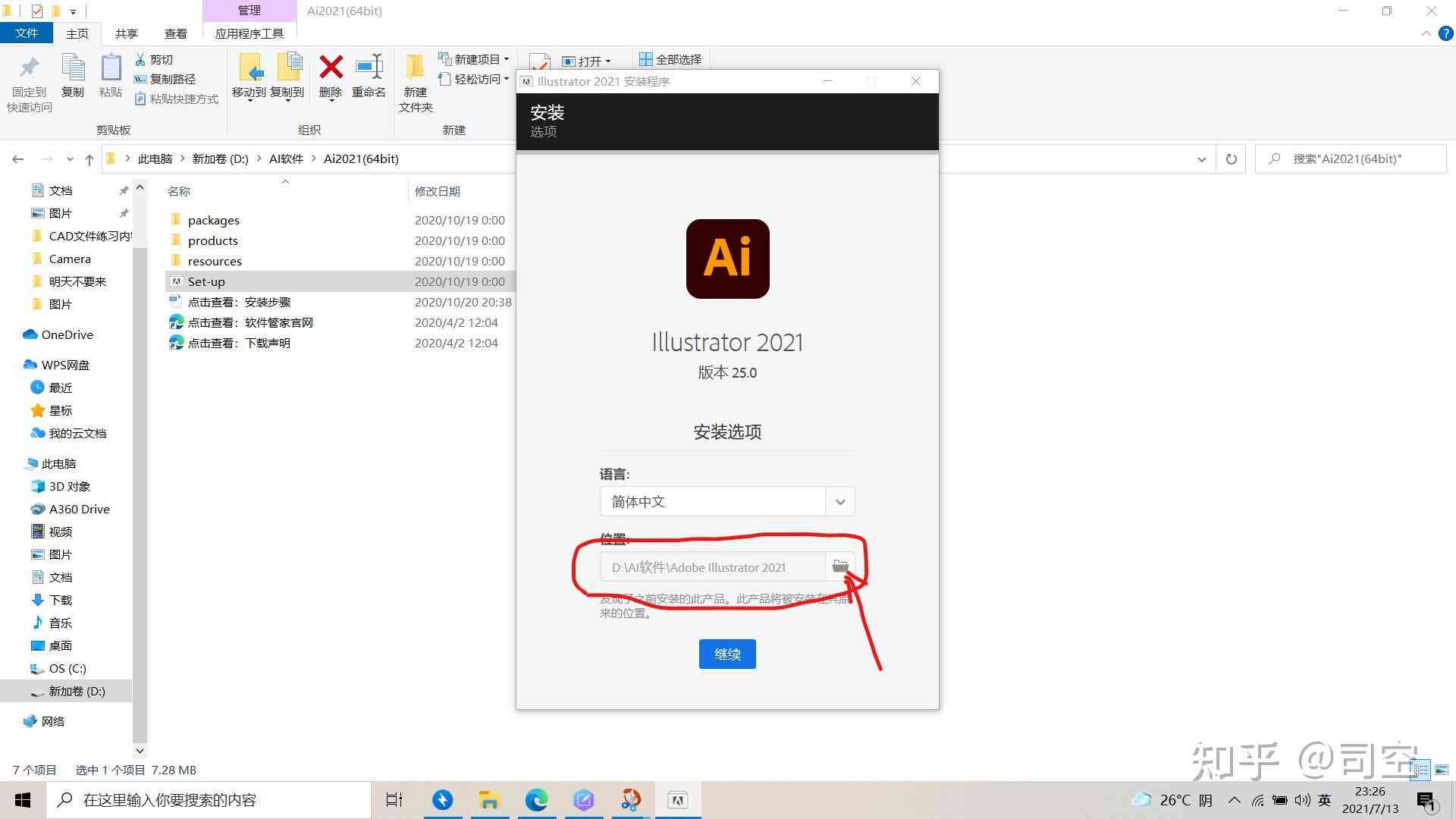This screenshot has height=819, width=1456.
Task: Select the 简体中文 language dropdown
Action: tap(726, 501)
